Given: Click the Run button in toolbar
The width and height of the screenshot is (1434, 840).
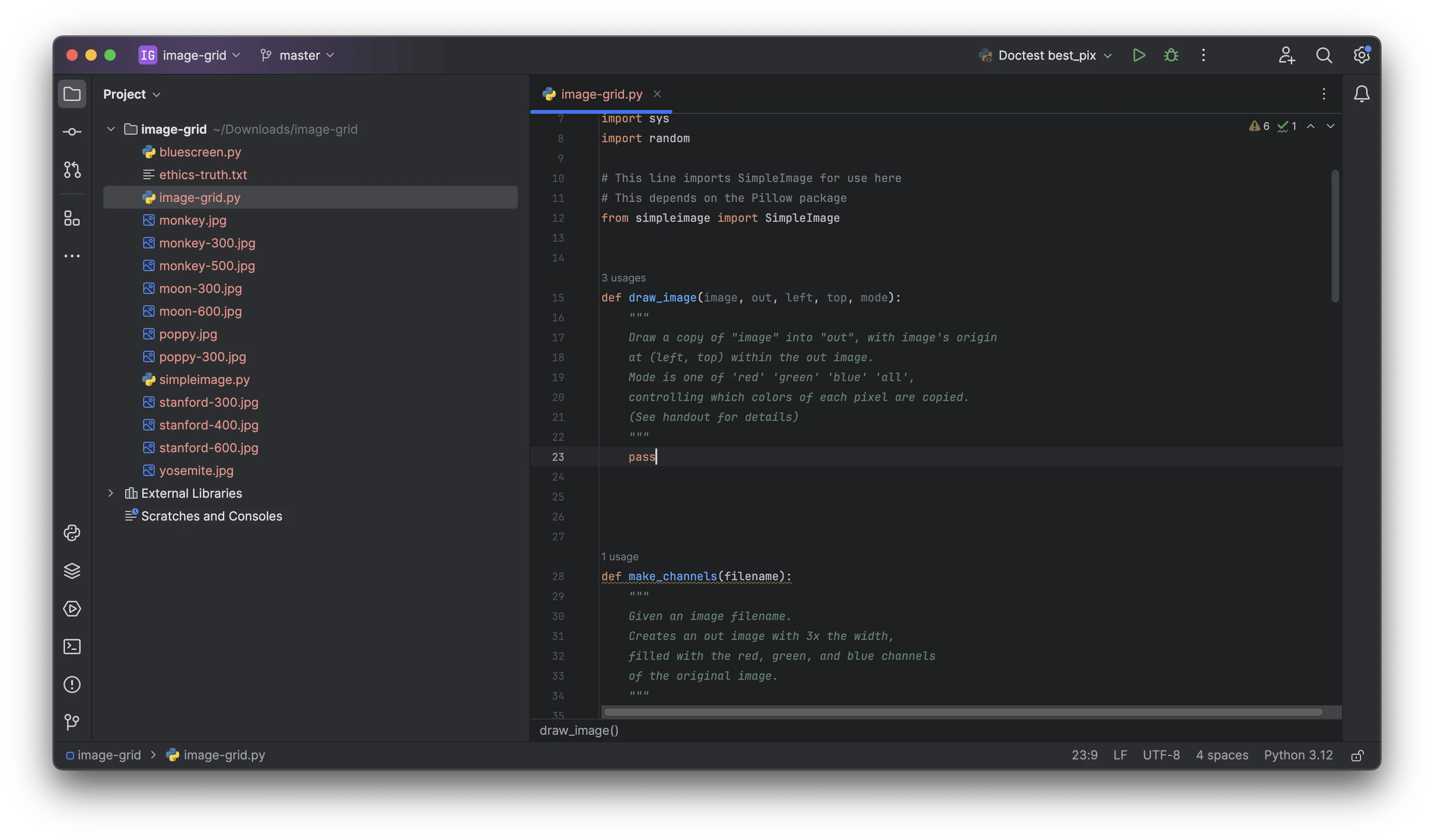Looking at the screenshot, I should coord(1139,55).
